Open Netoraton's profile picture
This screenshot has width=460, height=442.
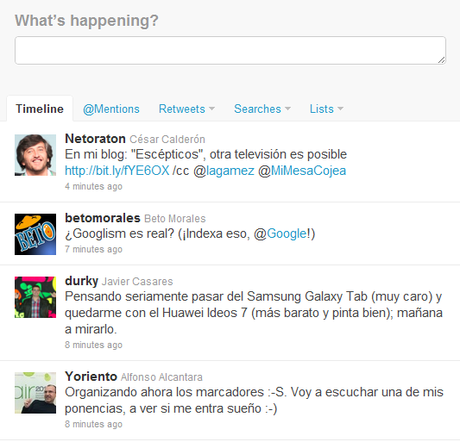click(35, 155)
